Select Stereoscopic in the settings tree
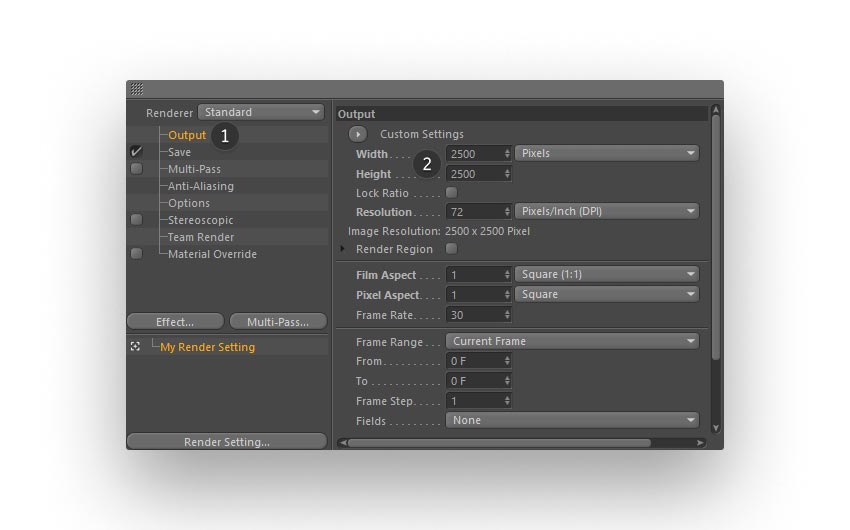 click(x=201, y=220)
